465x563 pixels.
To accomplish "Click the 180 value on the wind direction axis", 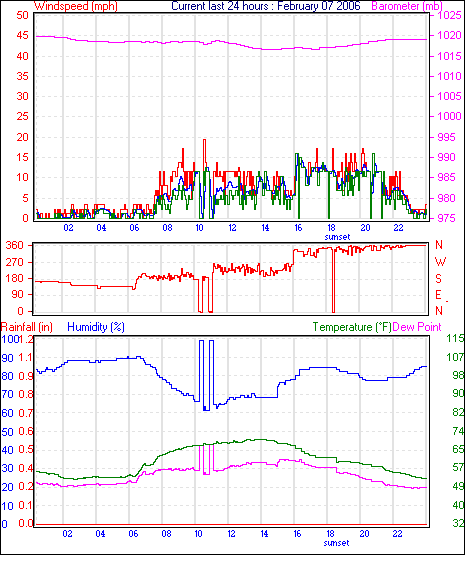I will pyautogui.click(x=15, y=278).
